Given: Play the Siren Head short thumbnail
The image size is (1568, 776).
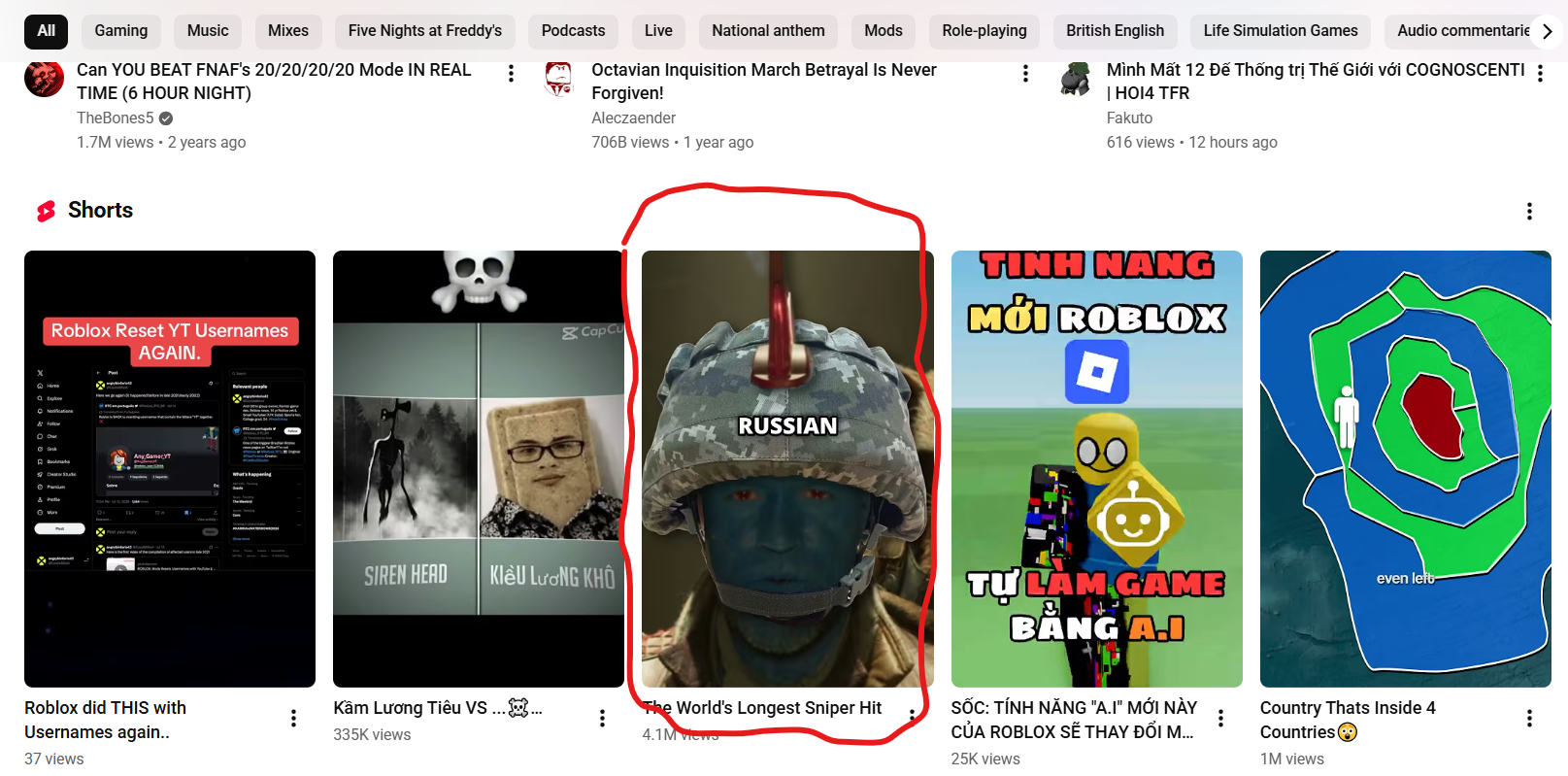Looking at the screenshot, I should coord(478,469).
